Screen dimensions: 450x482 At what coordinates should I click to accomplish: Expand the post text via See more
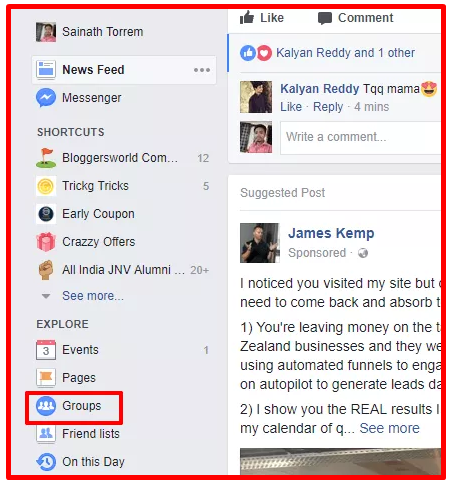[389, 428]
